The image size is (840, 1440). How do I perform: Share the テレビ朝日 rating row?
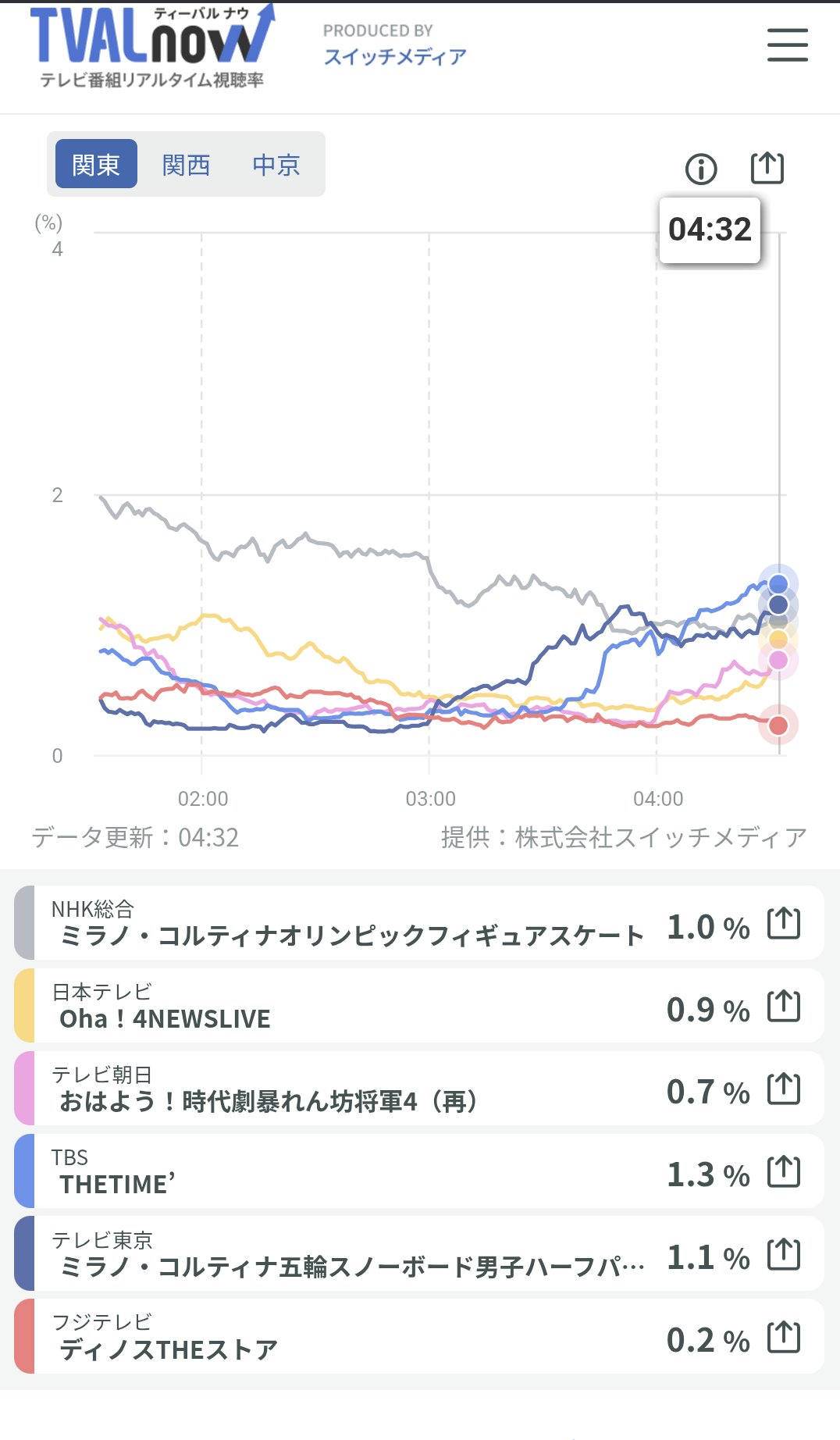(x=784, y=1089)
